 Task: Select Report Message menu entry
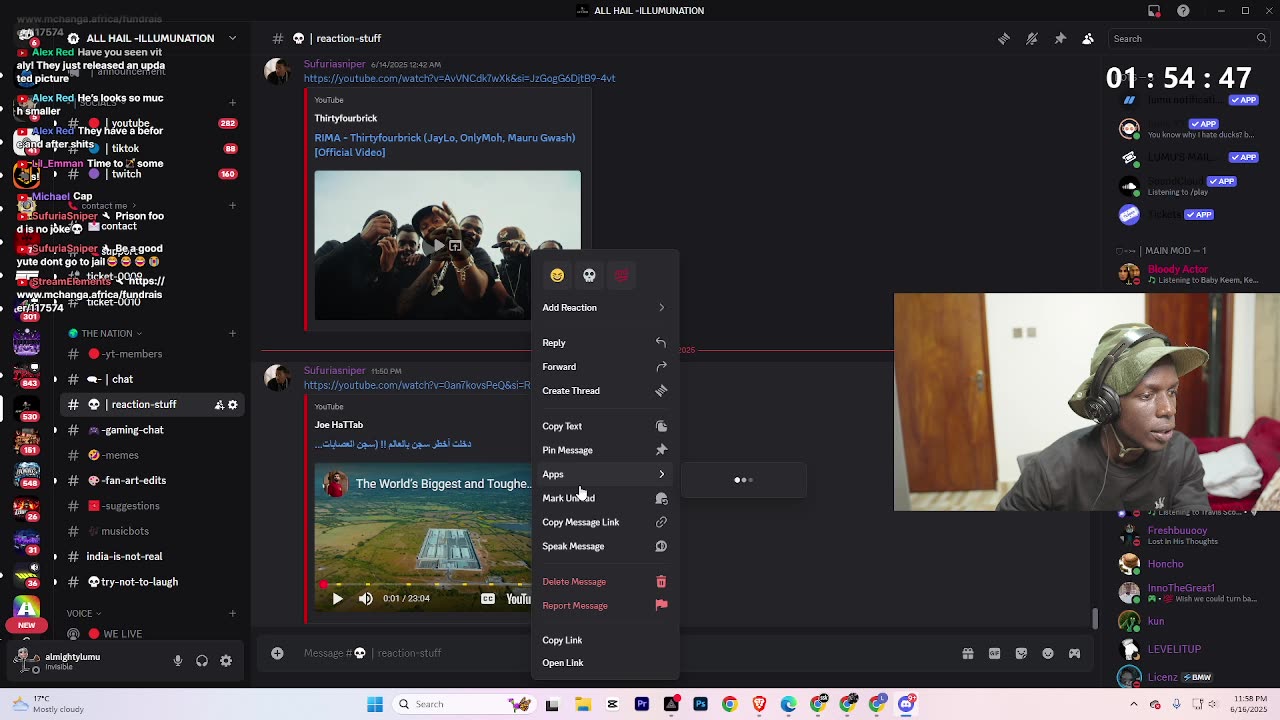604,606
